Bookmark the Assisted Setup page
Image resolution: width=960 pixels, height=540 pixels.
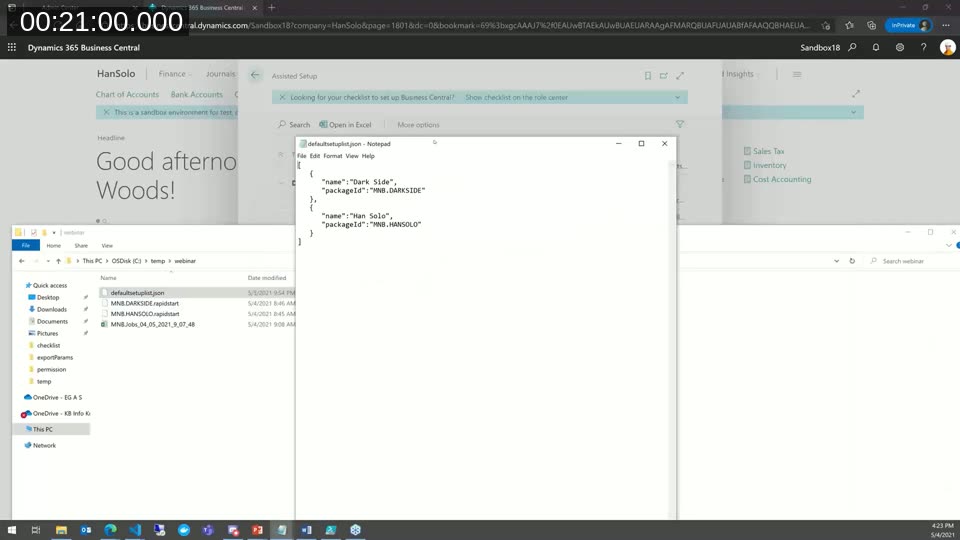tap(648, 76)
